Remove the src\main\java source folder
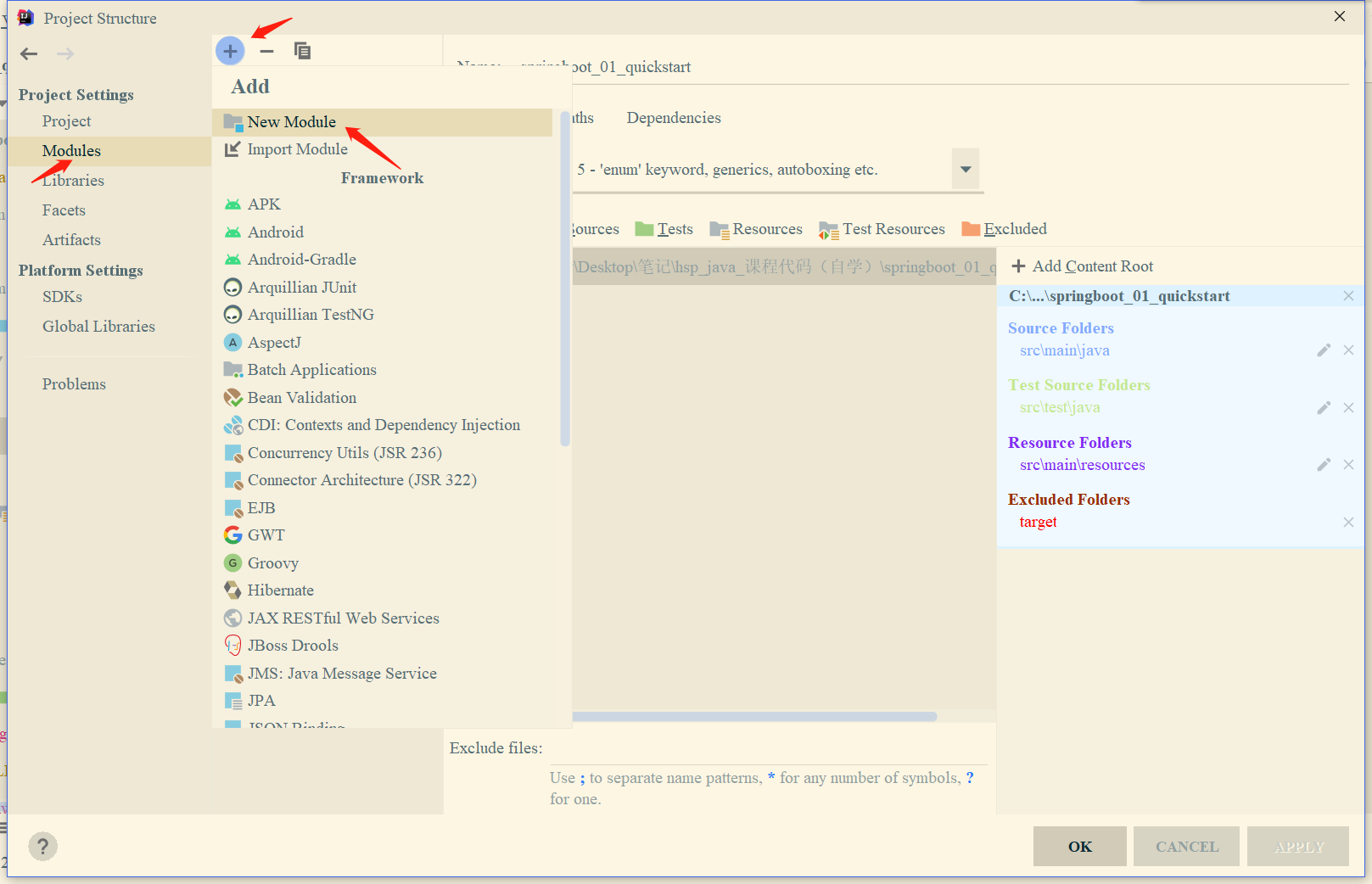Image resolution: width=1372 pixels, height=884 pixels. (x=1348, y=350)
